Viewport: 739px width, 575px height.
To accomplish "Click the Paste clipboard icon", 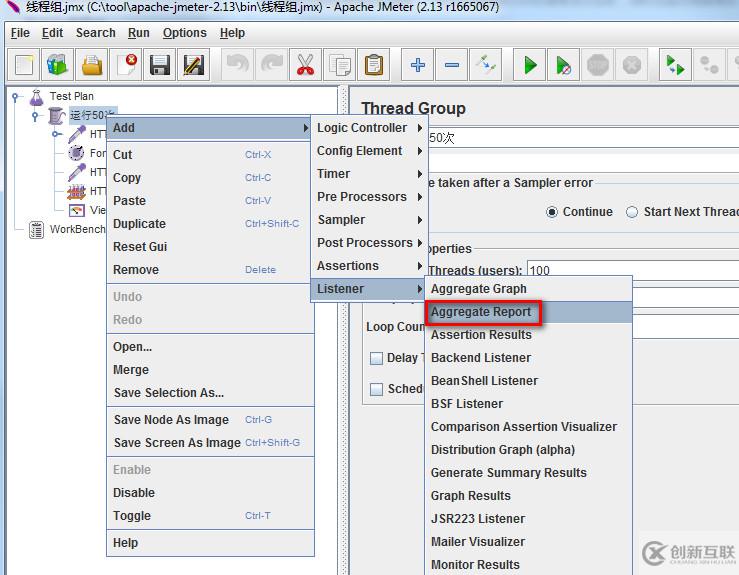I will (x=374, y=65).
